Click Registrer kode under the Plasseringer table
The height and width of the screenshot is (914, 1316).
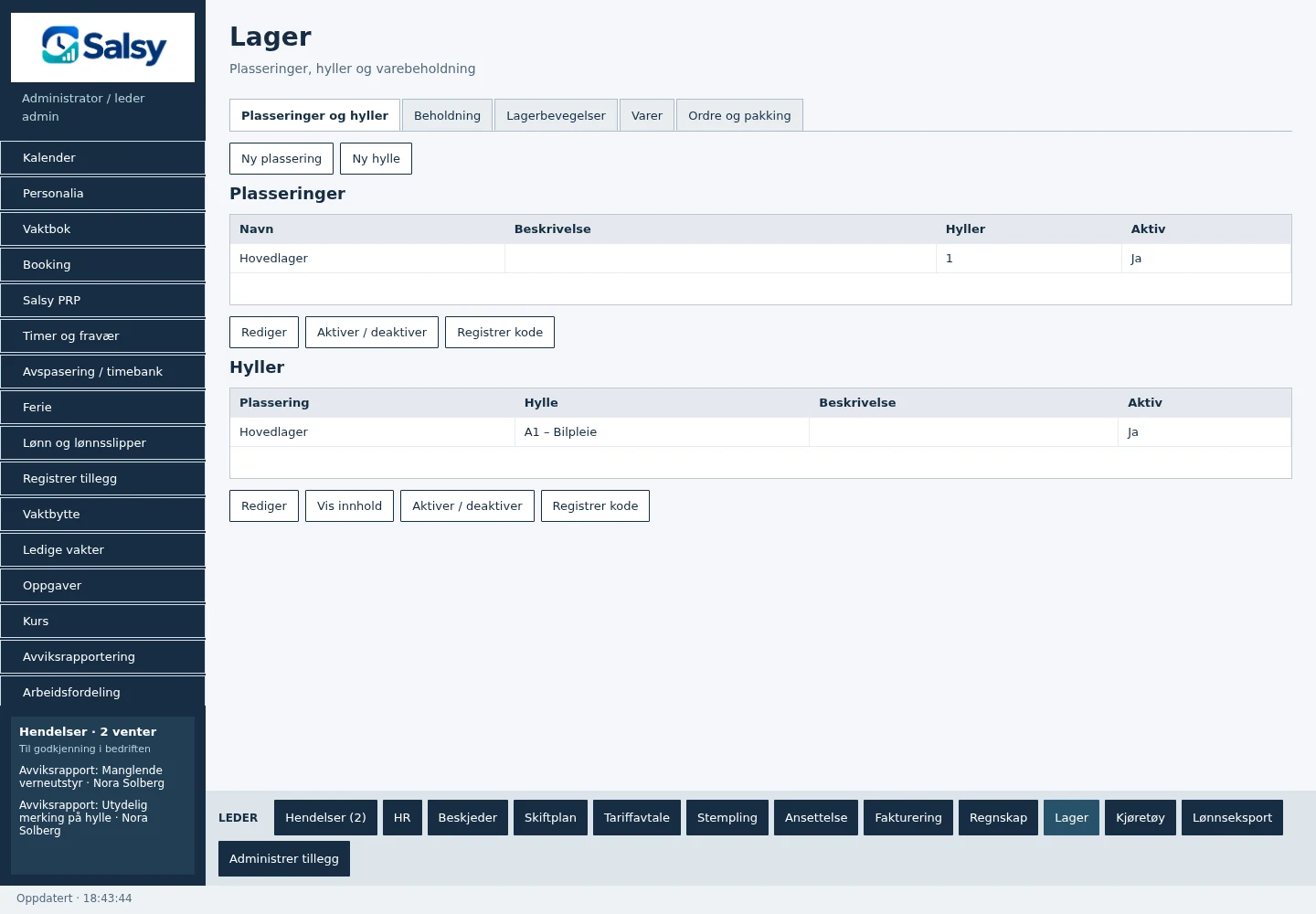(500, 332)
